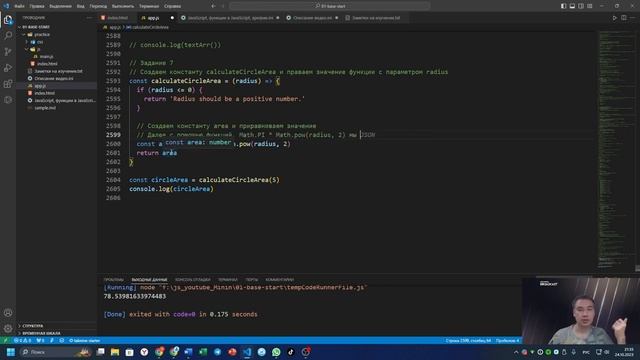Click the remote window status bar icon

(x=5, y=340)
